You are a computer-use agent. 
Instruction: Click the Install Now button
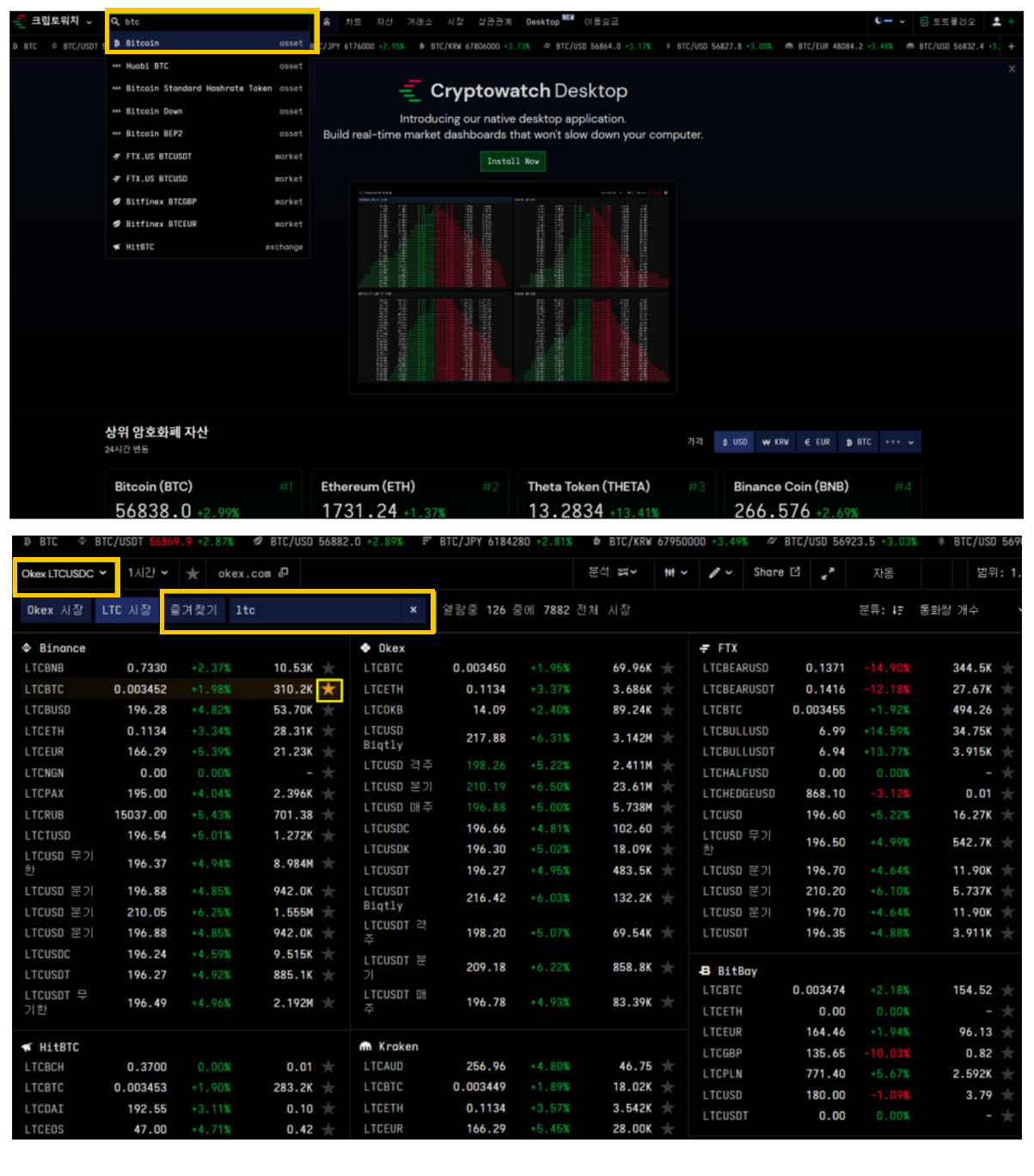pyautogui.click(x=513, y=162)
